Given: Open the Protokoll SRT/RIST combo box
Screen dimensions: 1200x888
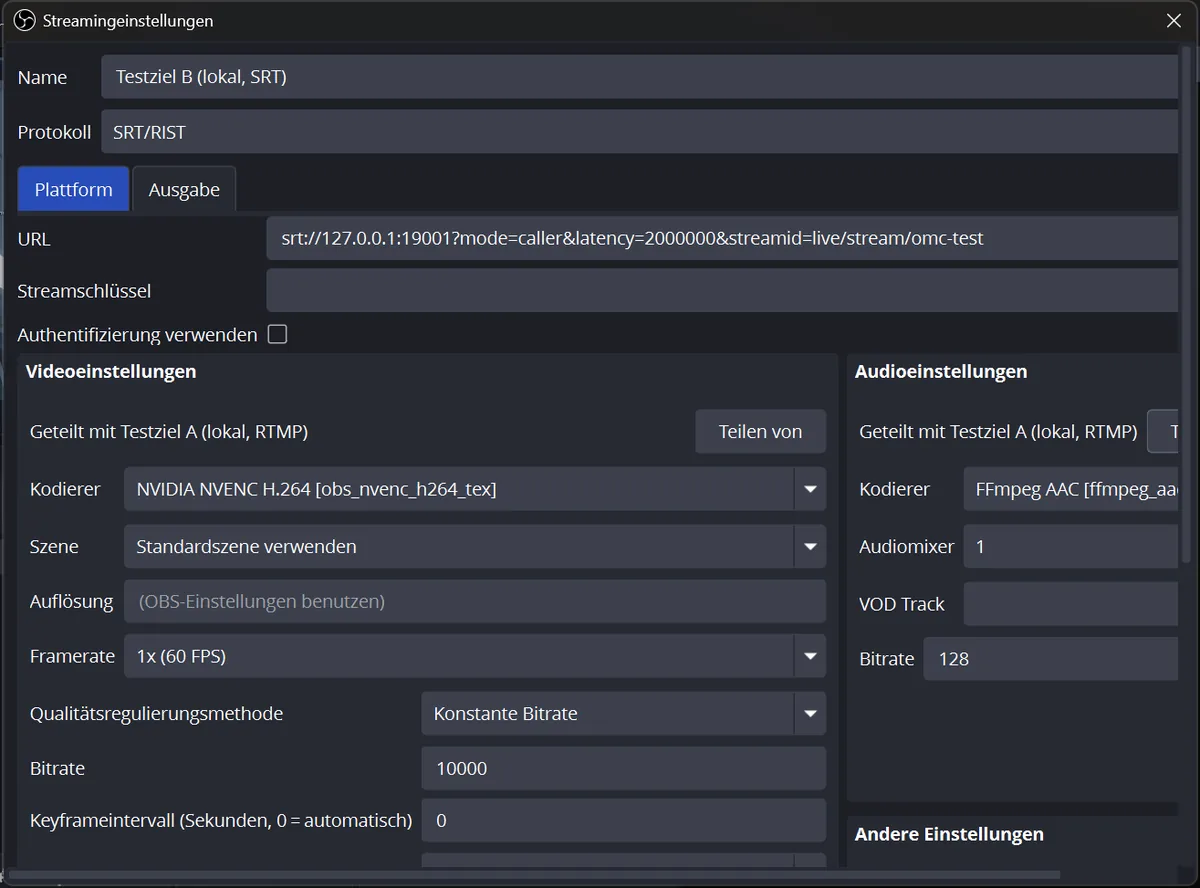Looking at the screenshot, I should pos(639,132).
